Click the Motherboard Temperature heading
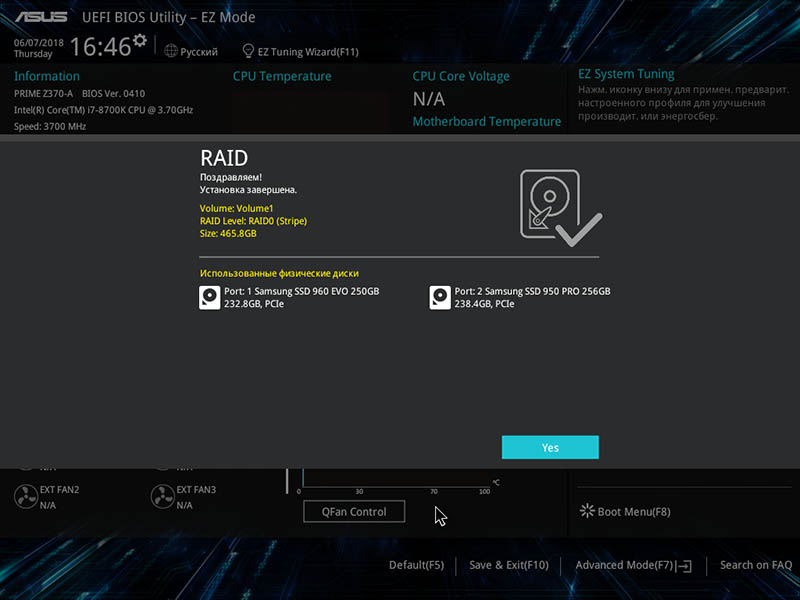This screenshot has width=800, height=600. [487, 121]
